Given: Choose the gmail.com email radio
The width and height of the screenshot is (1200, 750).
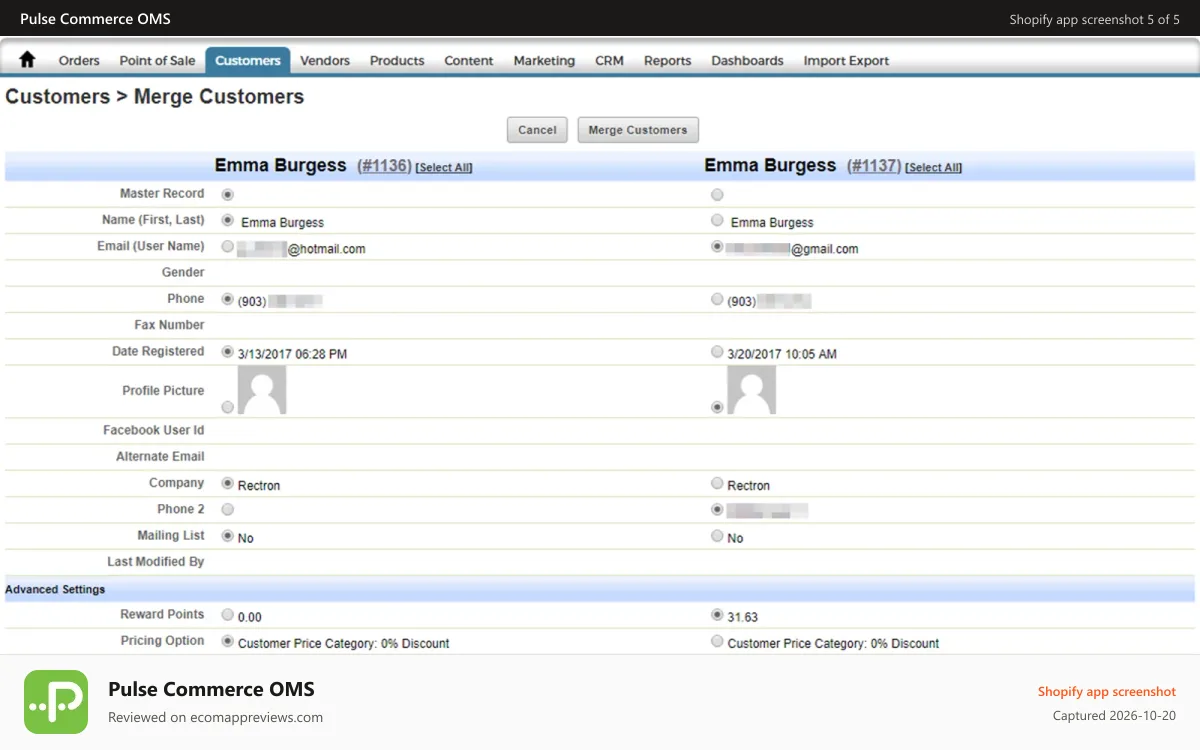Looking at the screenshot, I should click(717, 246).
